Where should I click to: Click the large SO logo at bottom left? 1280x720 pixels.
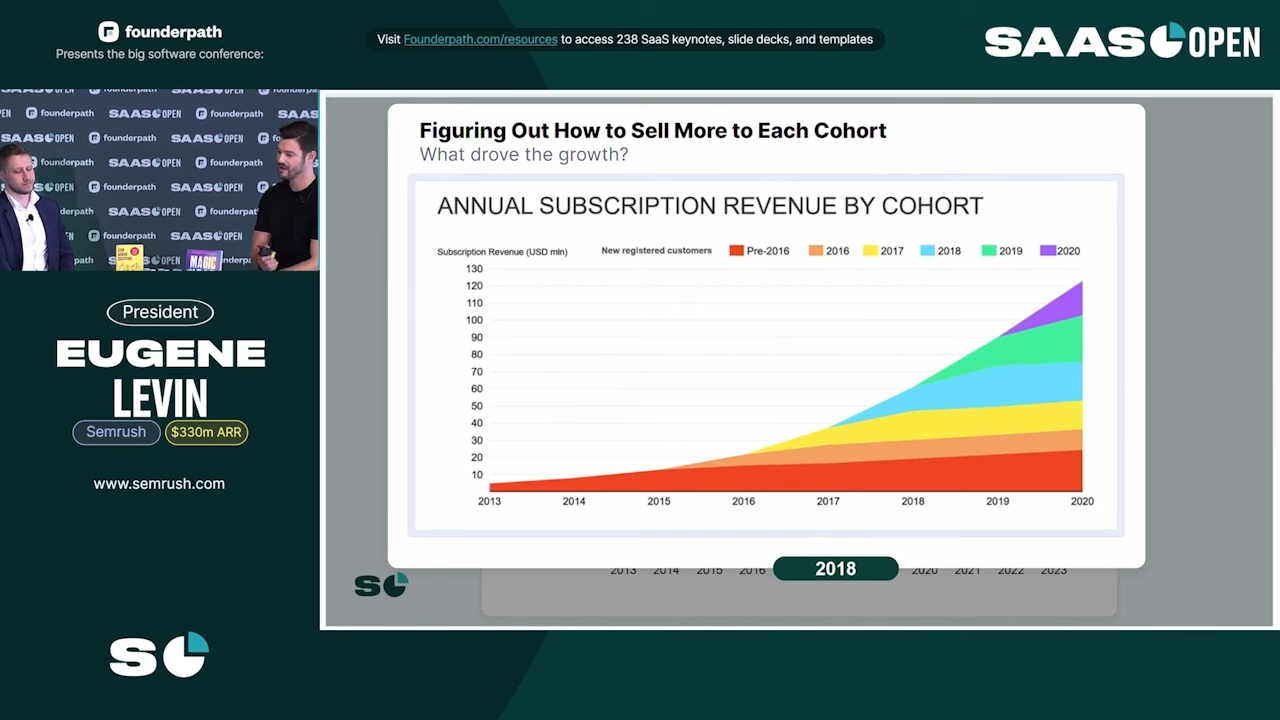click(159, 655)
